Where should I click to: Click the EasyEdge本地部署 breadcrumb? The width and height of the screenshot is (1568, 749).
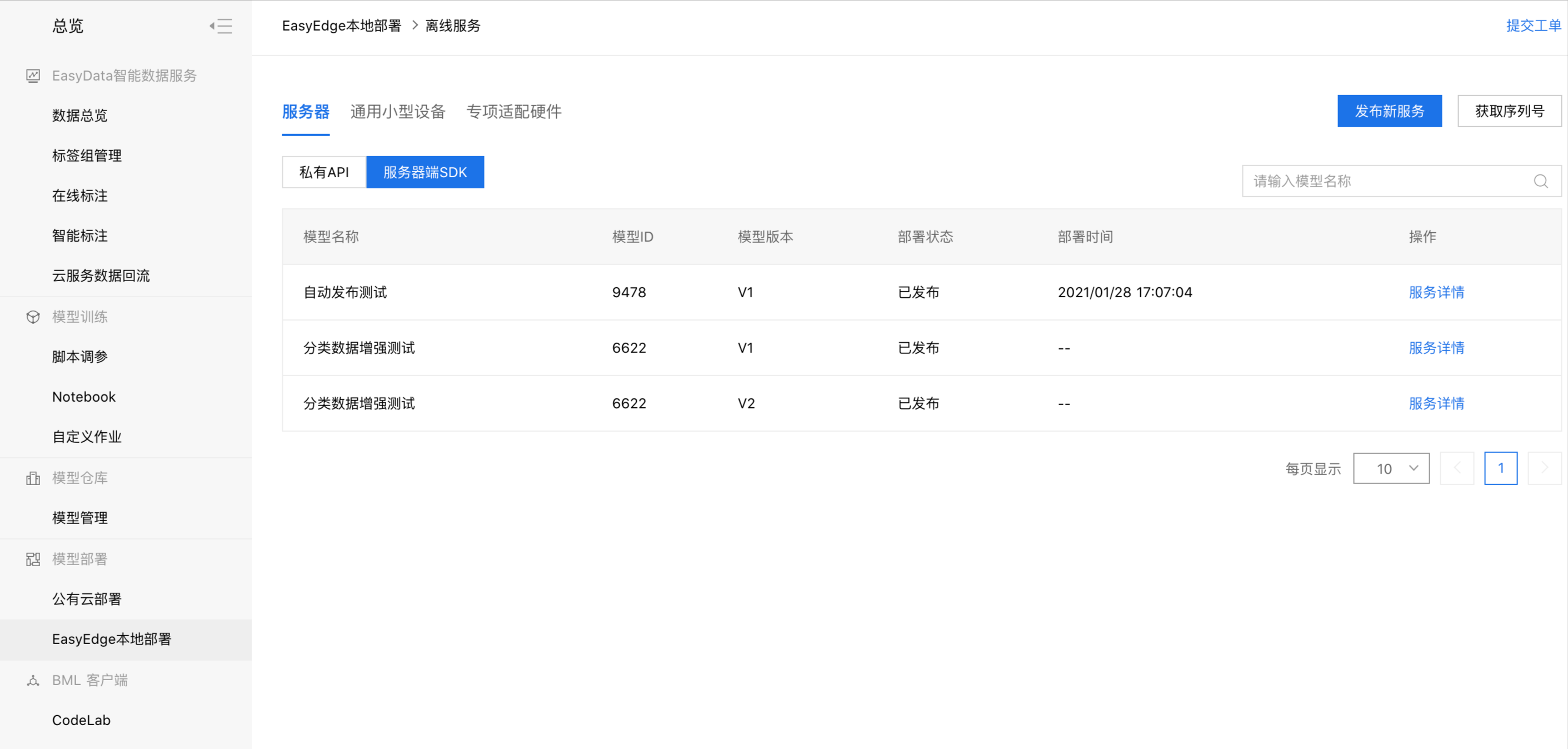[342, 26]
